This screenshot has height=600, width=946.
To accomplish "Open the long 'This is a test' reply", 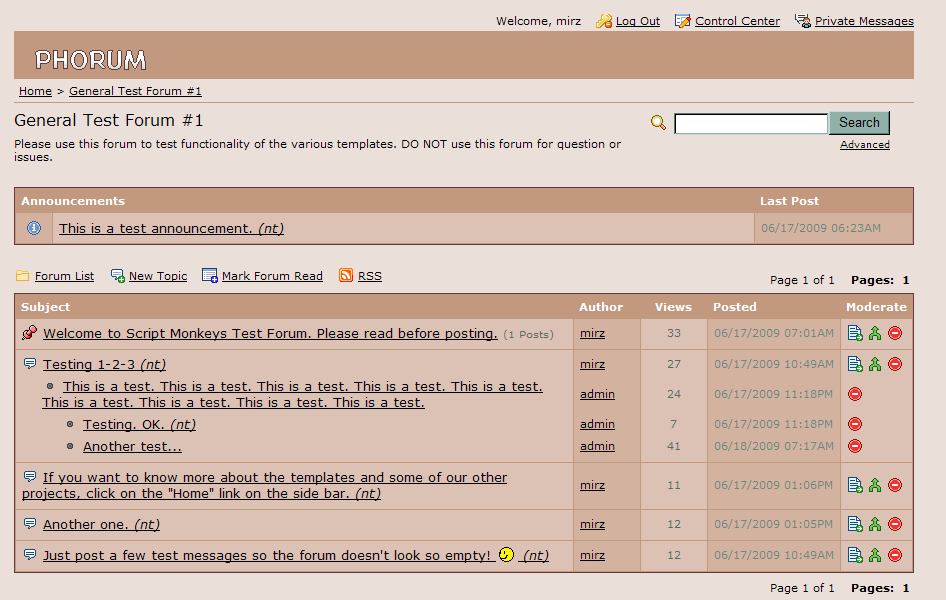I will (x=293, y=394).
